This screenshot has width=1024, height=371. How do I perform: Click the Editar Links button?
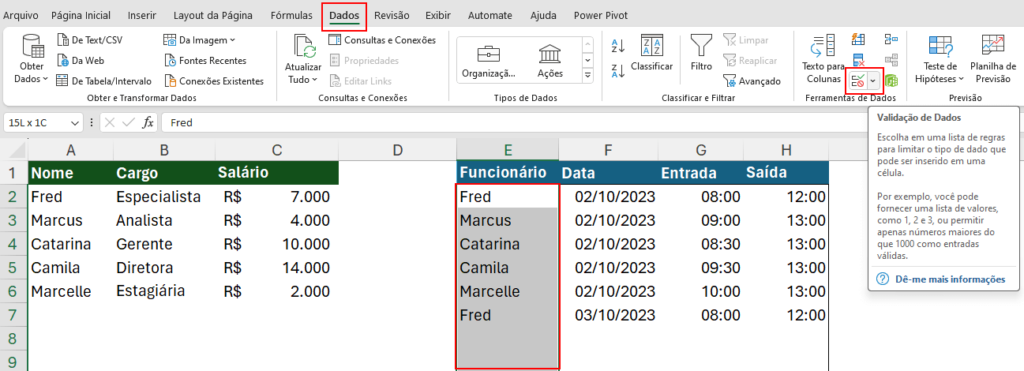coord(360,81)
